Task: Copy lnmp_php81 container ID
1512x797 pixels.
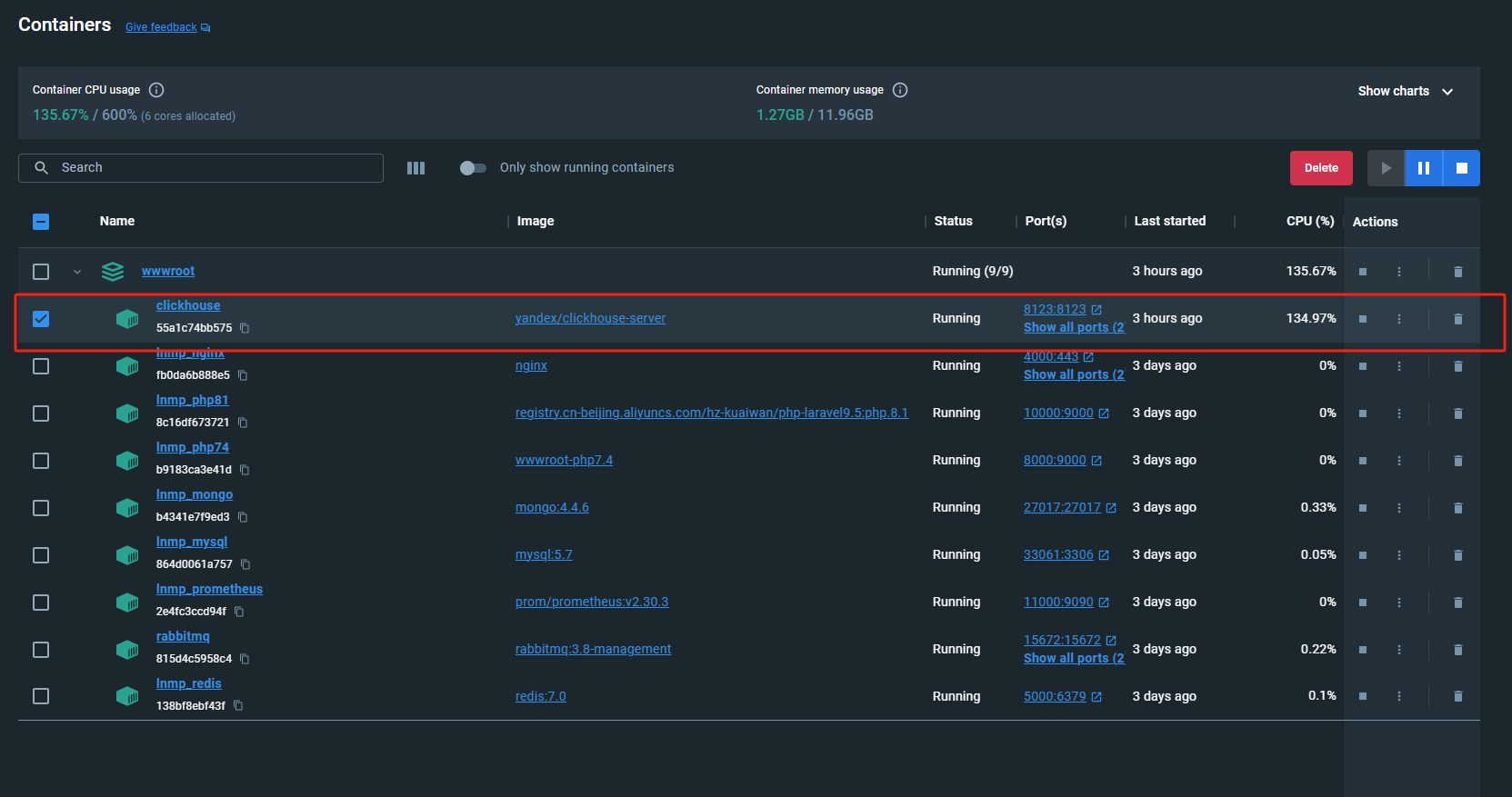Action: pyautogui.click(x=243, y=423)
